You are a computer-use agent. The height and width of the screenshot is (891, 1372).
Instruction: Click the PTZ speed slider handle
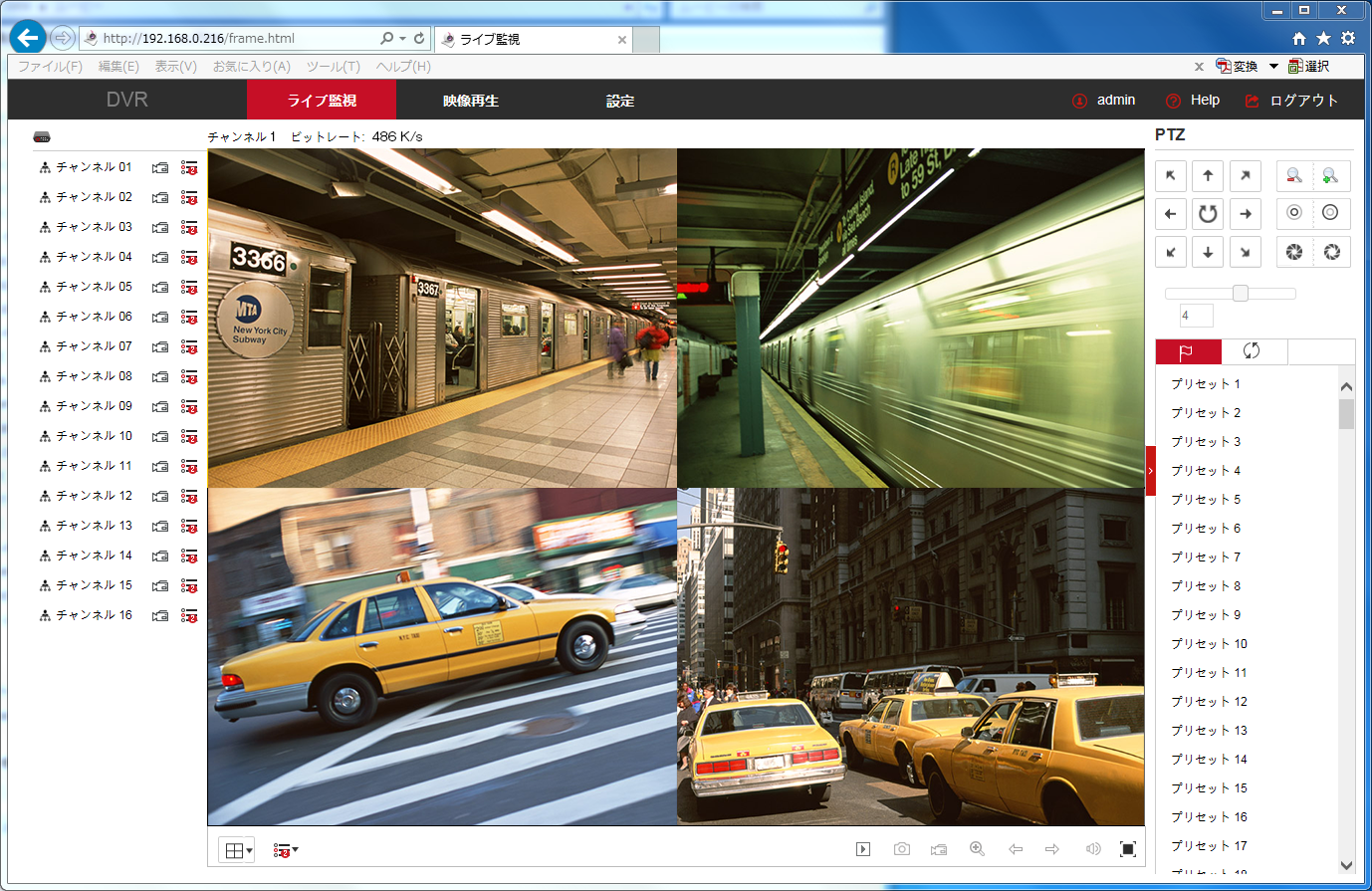[x=1240, y=293]
